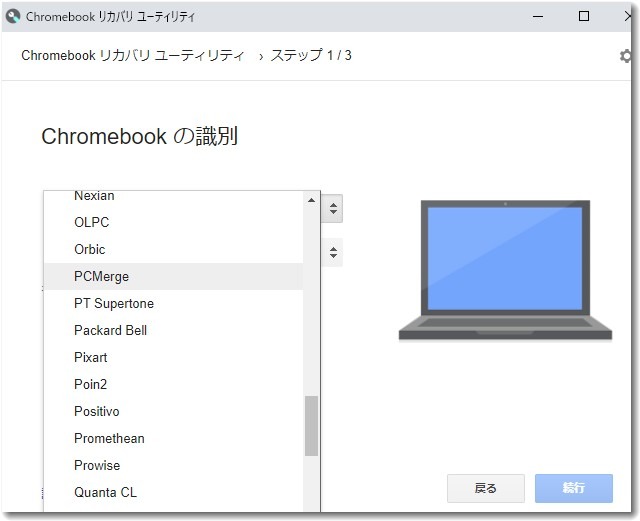Select Nexian from the manufacturer list
Image resolution: width=640 pixels, height=521 pixels.
tap(173, 196)
